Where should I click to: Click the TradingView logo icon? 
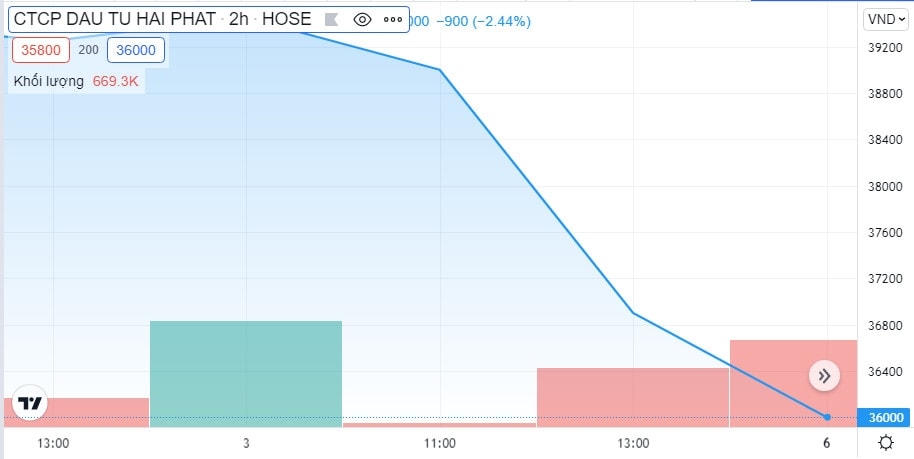(30, 403)
